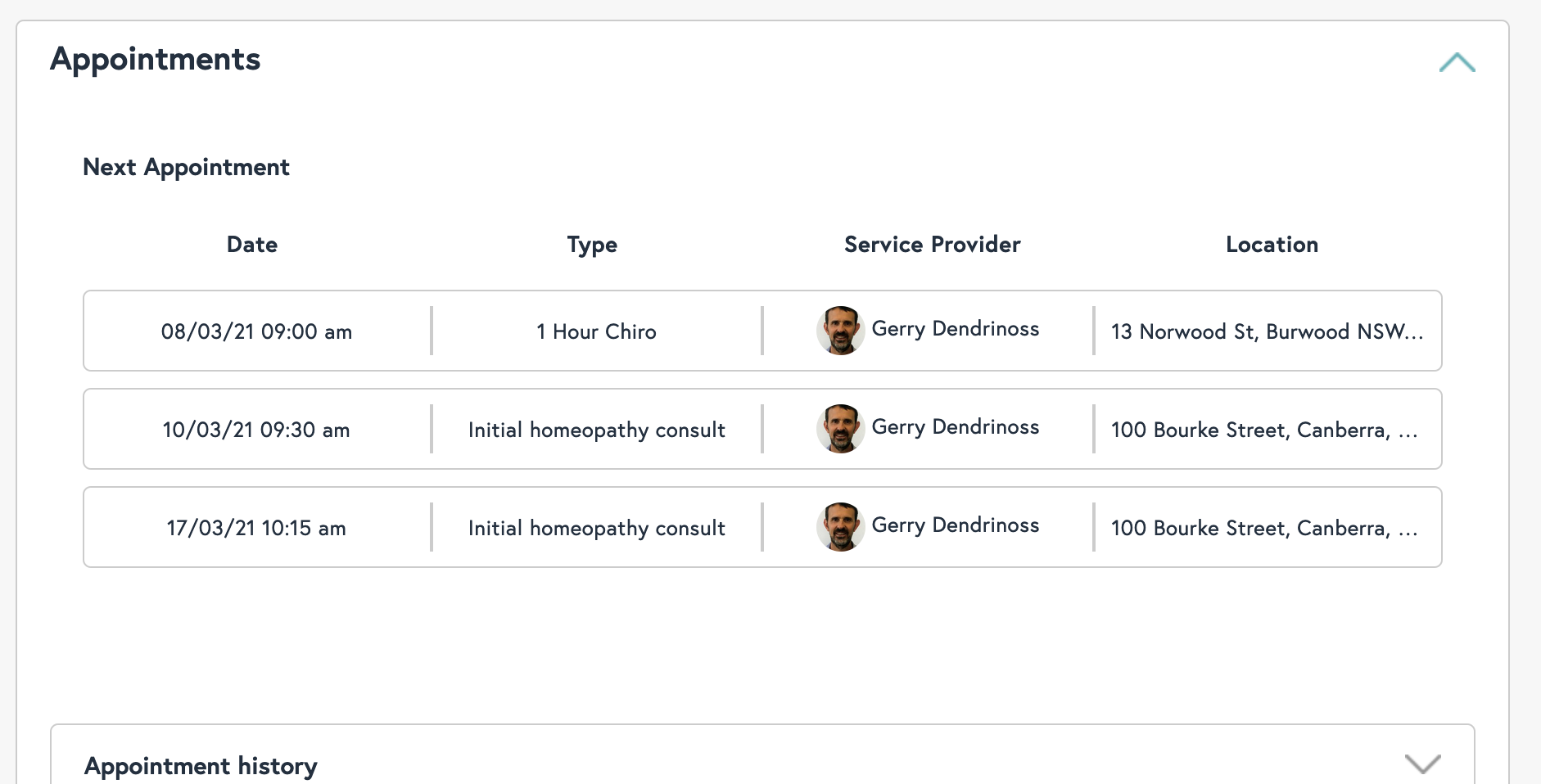Expand the Appointment history panel
This screenshot has height=784, width=1541.
coord(1422,764)
